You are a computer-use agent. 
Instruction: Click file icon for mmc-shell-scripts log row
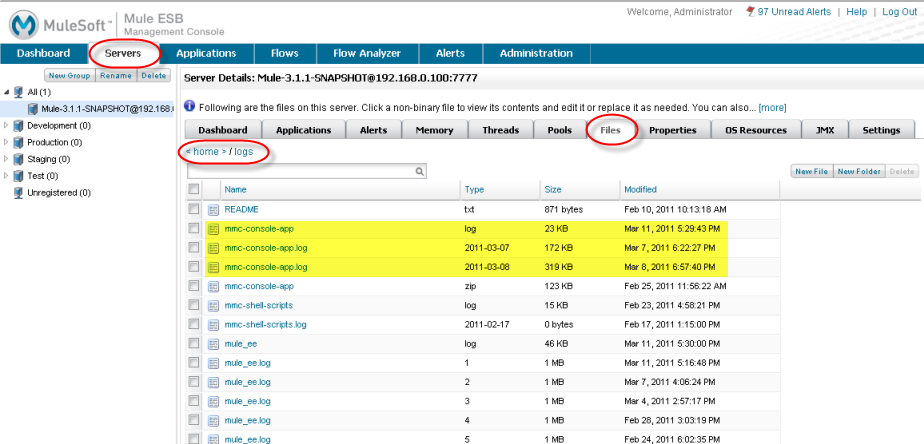(213, 305)
